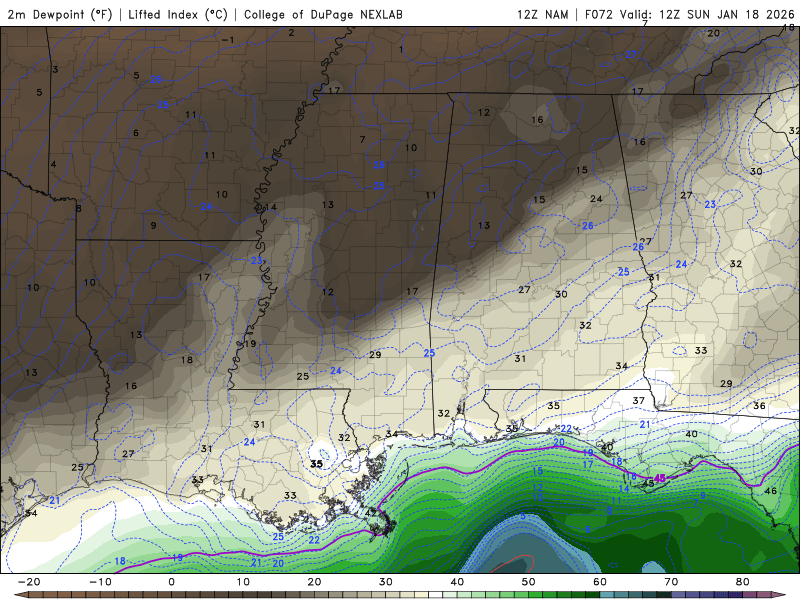Click the '60' label on the color scale

[x=600, y=582]
